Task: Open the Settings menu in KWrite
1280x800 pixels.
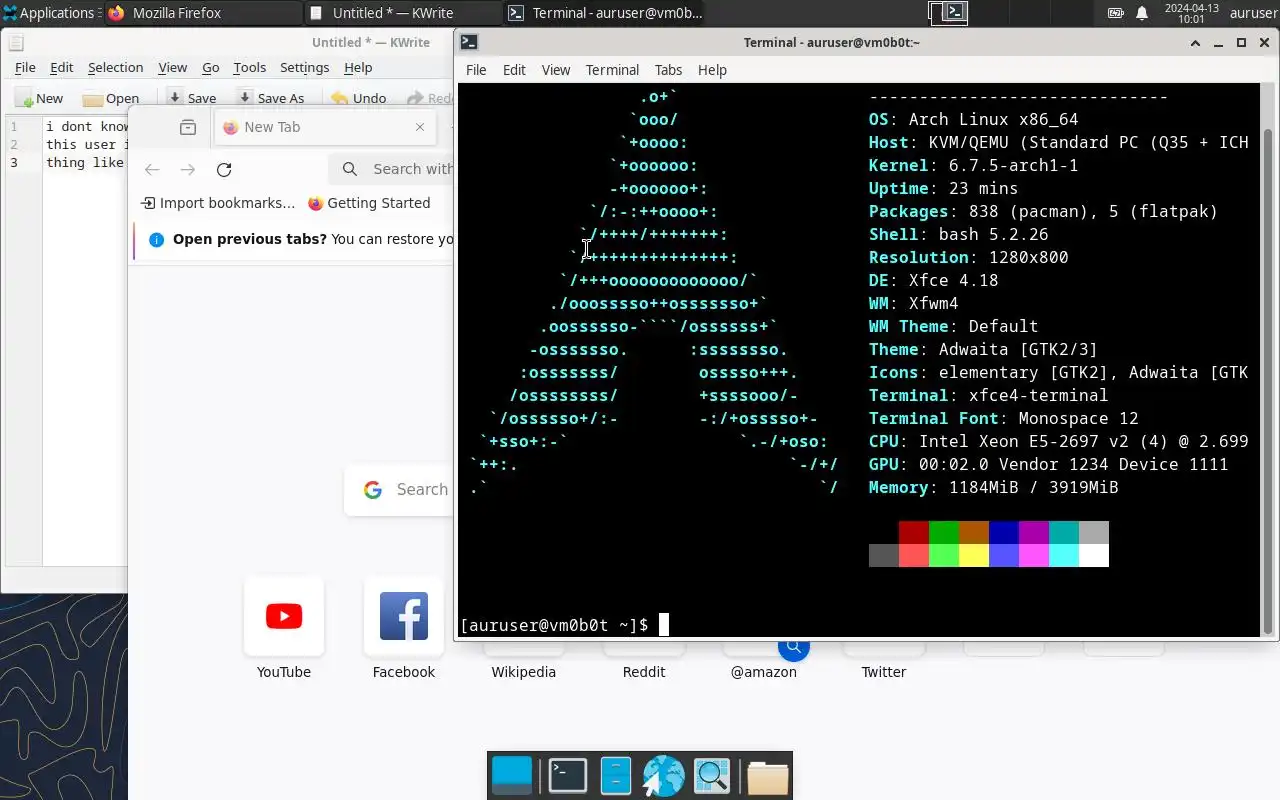Action: click(x=304, y=67)
